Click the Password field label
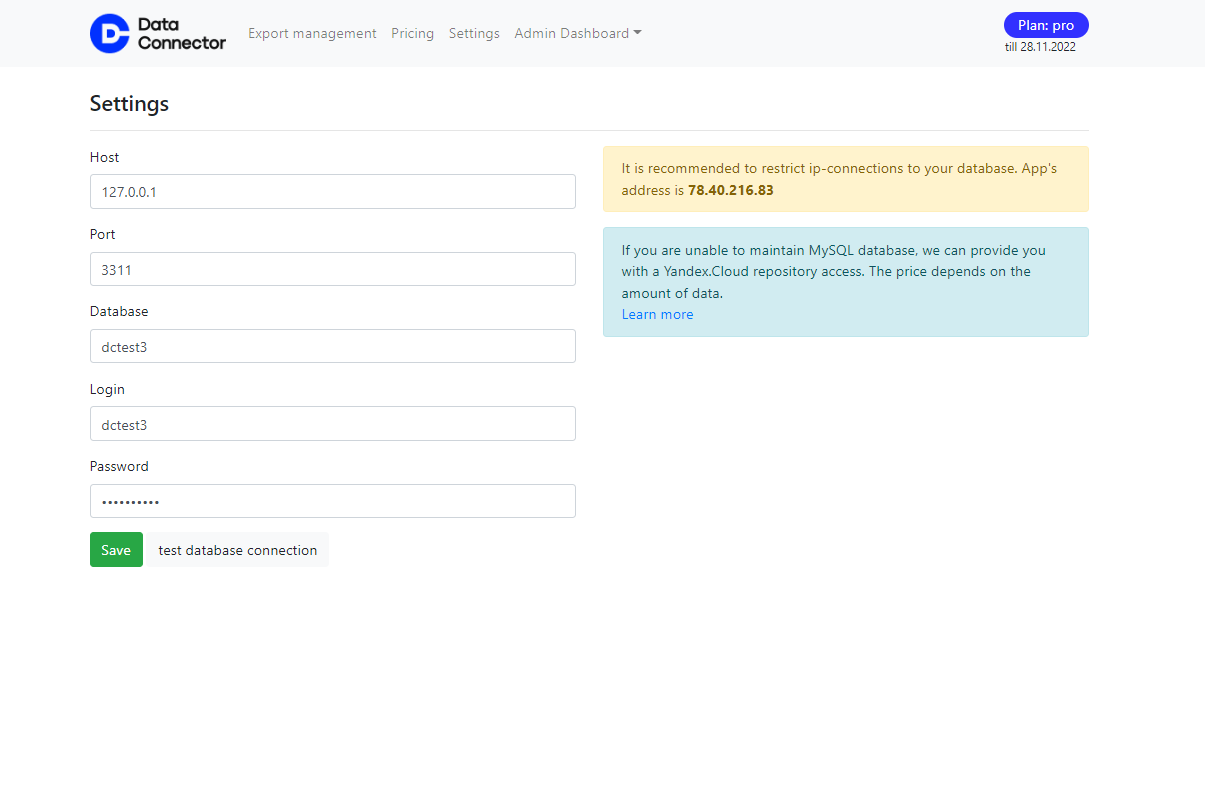 [x=119, y=466]
